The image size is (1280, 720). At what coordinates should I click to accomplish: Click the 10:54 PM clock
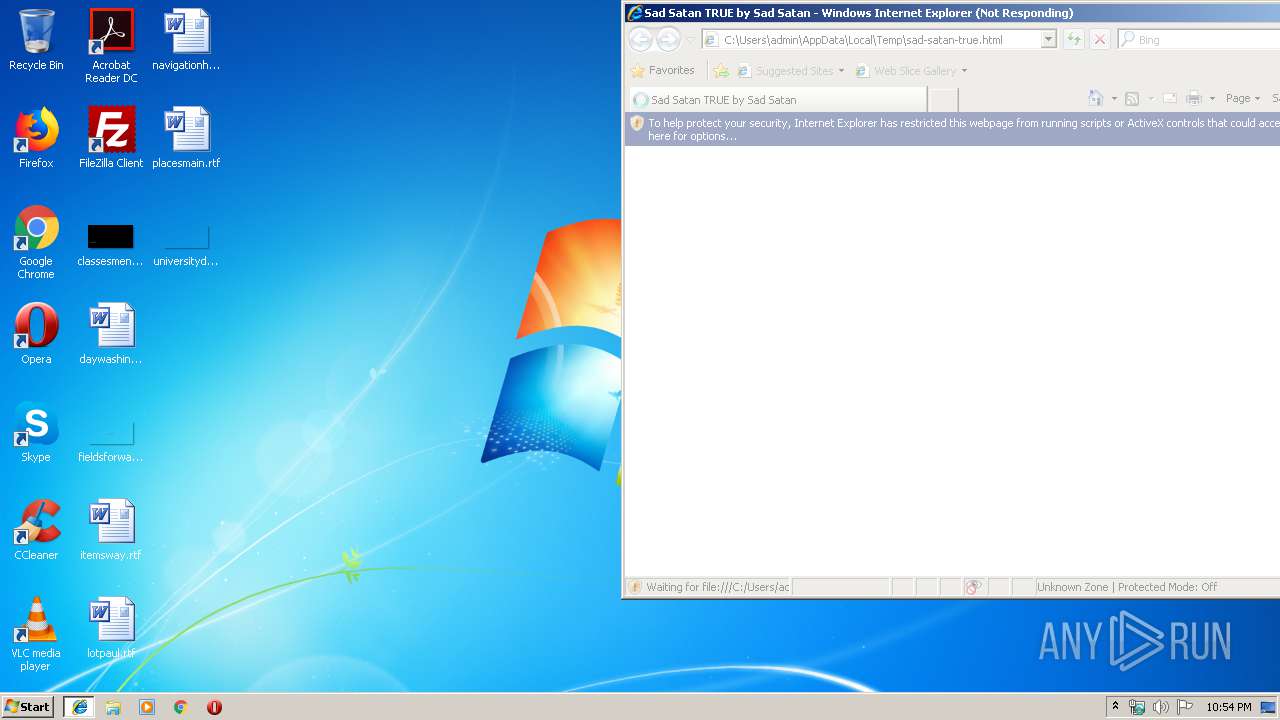coord(1228,707)
